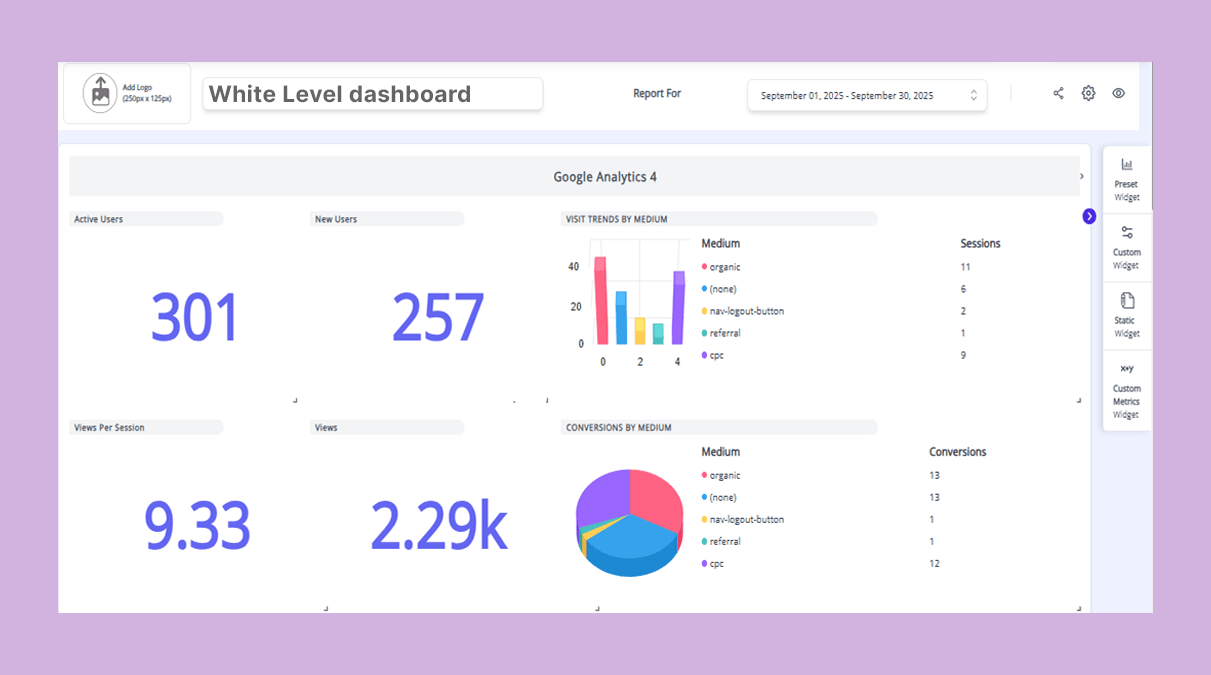
Task: Open settings via the gear icon
Action: tap(1088, 93)
